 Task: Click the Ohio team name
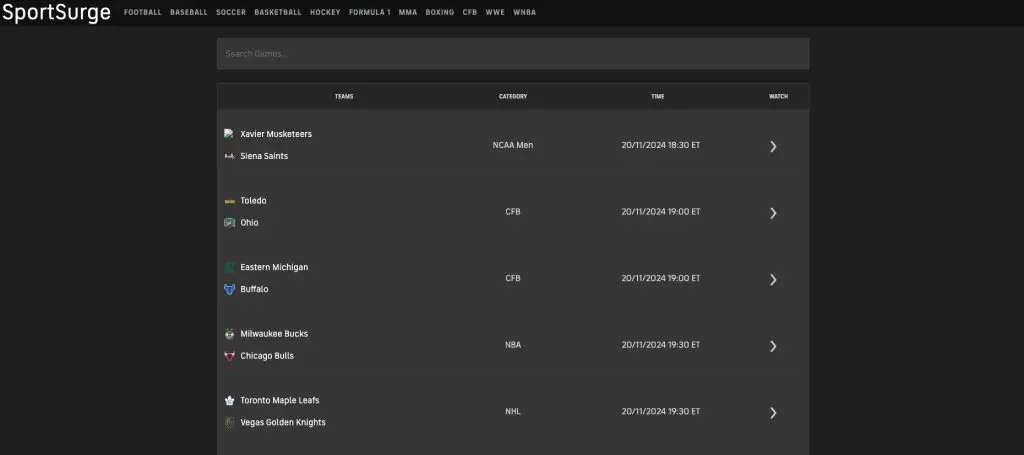(x=249, y=223)
